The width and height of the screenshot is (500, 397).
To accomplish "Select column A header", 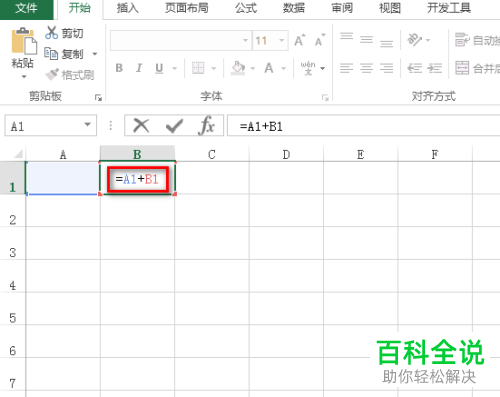I will click(x=63, y=154).
